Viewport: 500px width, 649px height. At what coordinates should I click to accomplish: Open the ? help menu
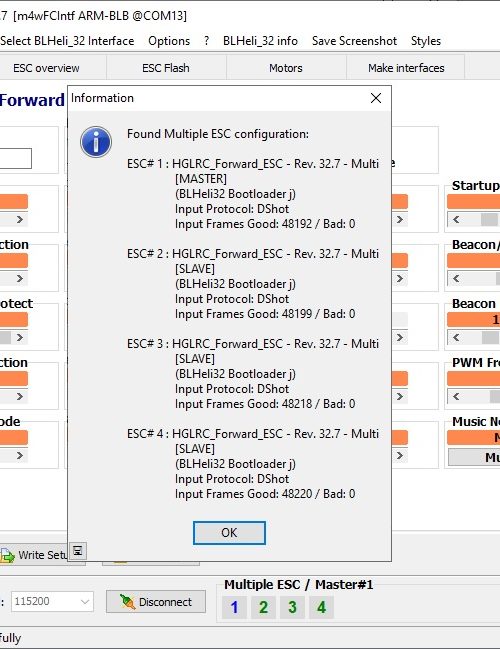pos(207,41)
